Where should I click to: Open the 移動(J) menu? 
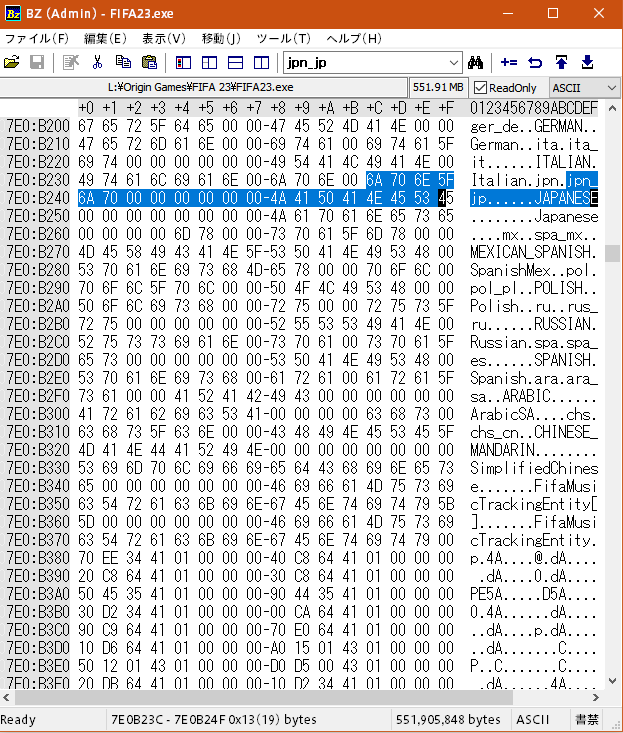click(221, 38)
